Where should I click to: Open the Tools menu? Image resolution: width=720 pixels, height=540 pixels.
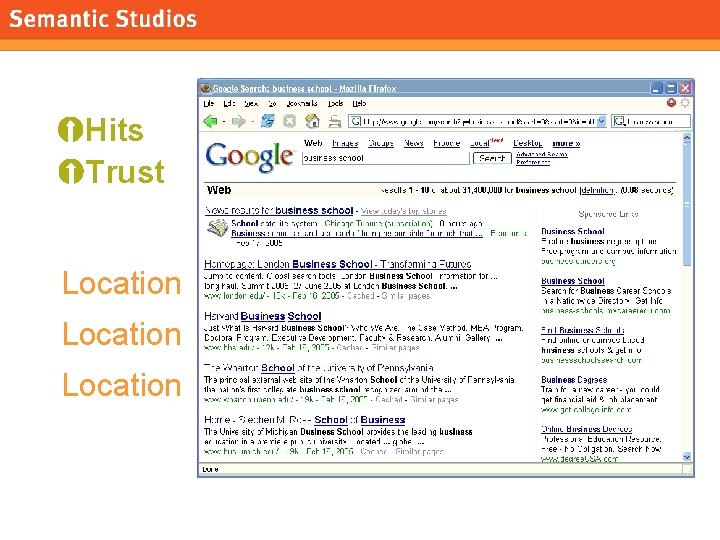(x=335, y=104)
